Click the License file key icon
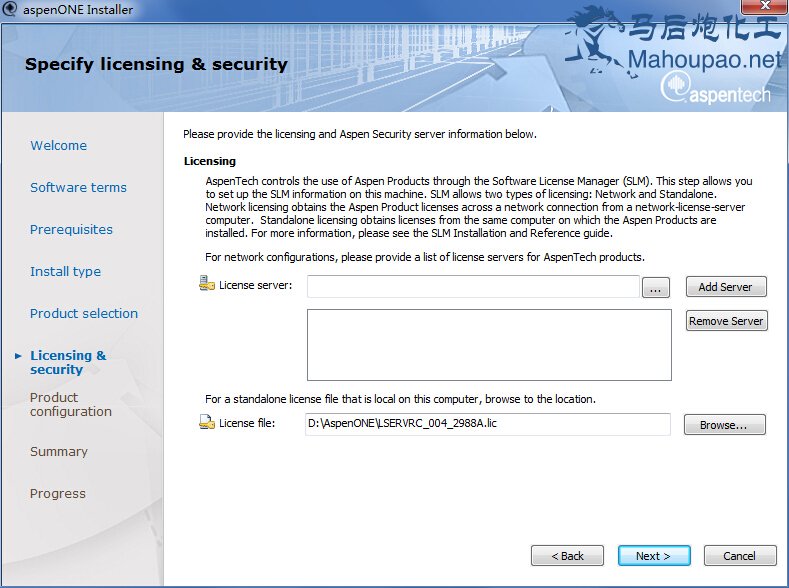 point(207,422)
